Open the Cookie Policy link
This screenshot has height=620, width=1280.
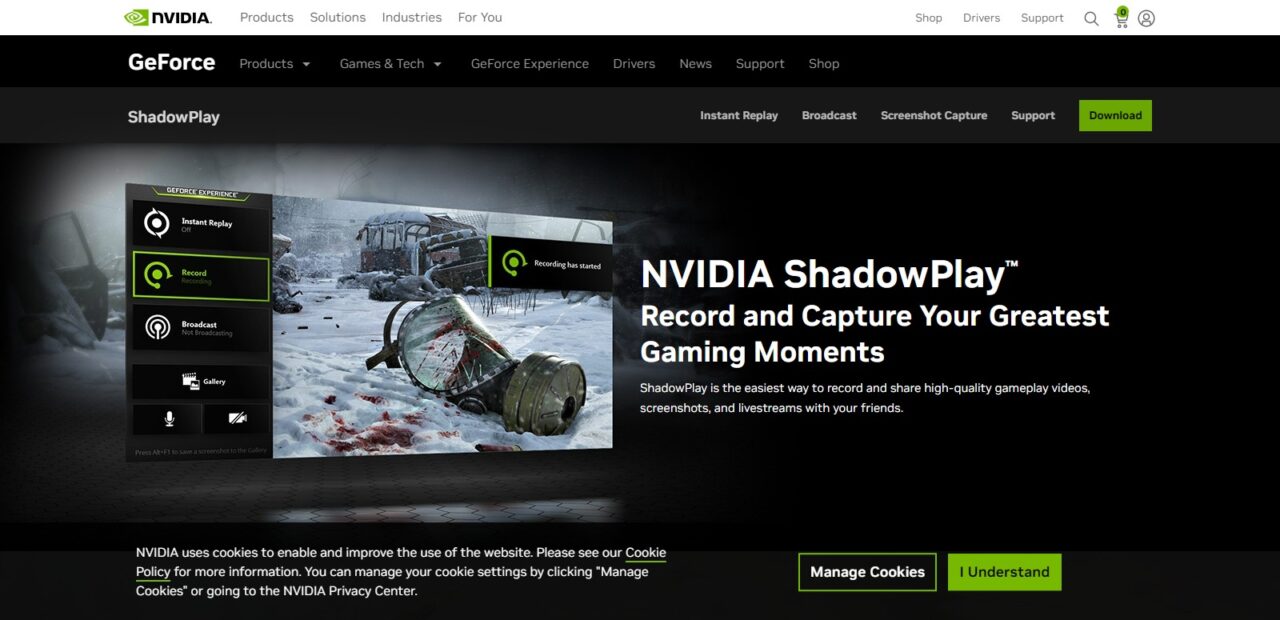[x=401, y=562]
